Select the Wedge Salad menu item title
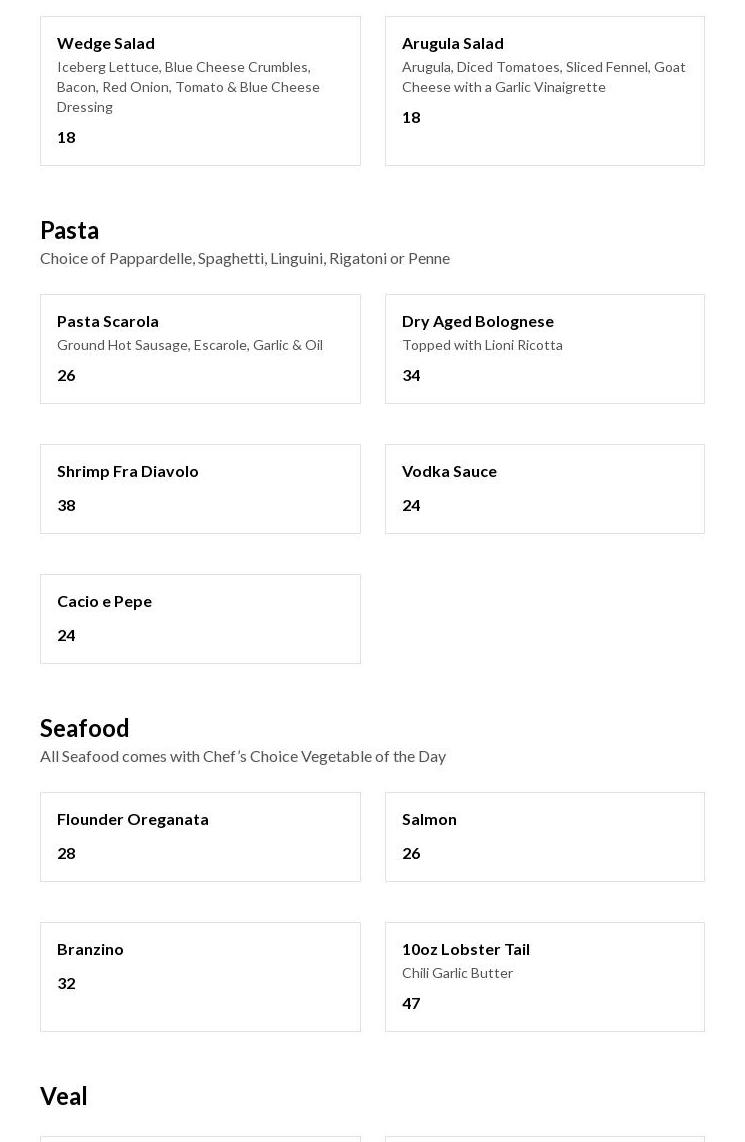 pyautogui.click(x=106, y=43)
